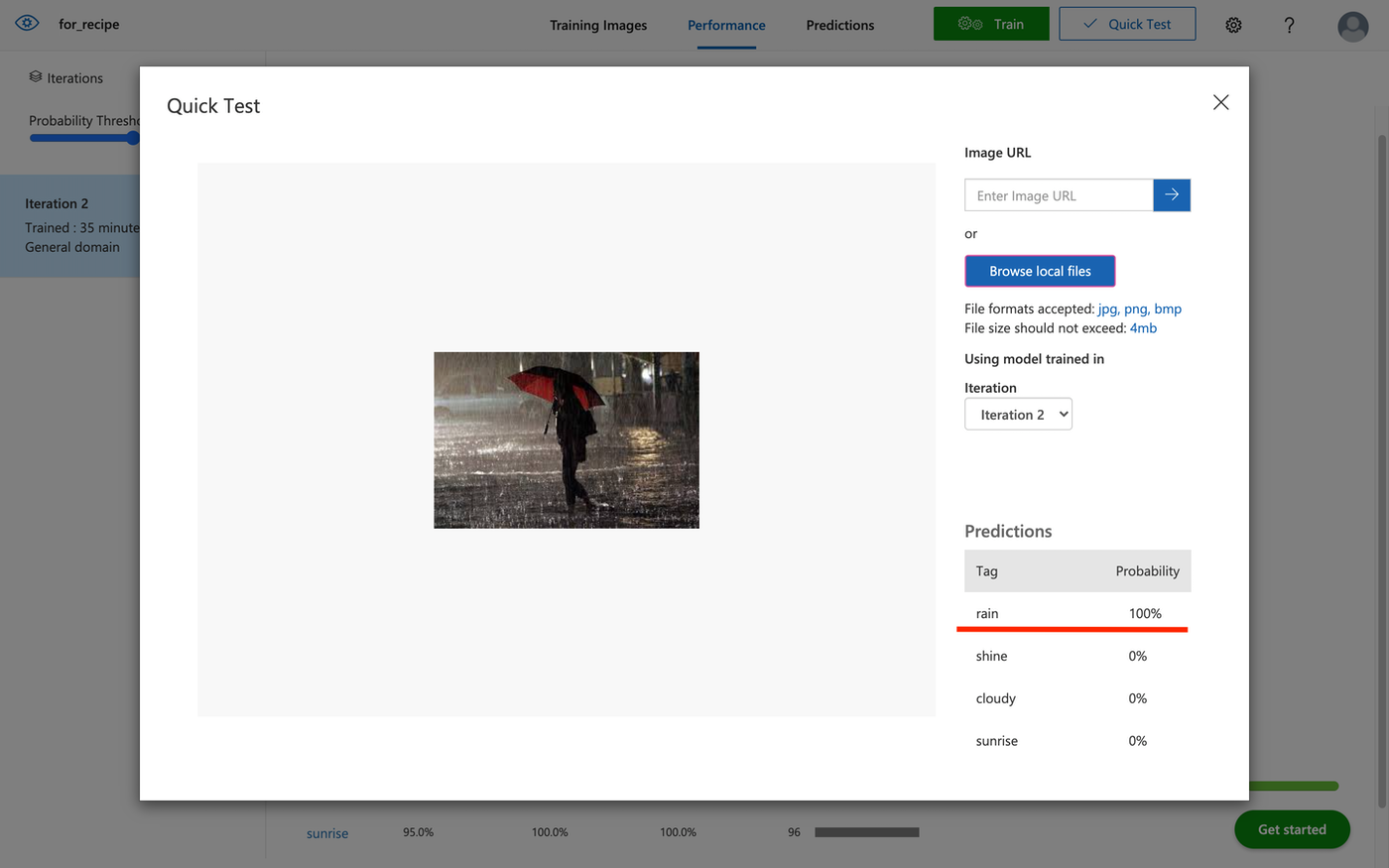
Task: Click the Enter Image URL field
Action: (1059, 195)
